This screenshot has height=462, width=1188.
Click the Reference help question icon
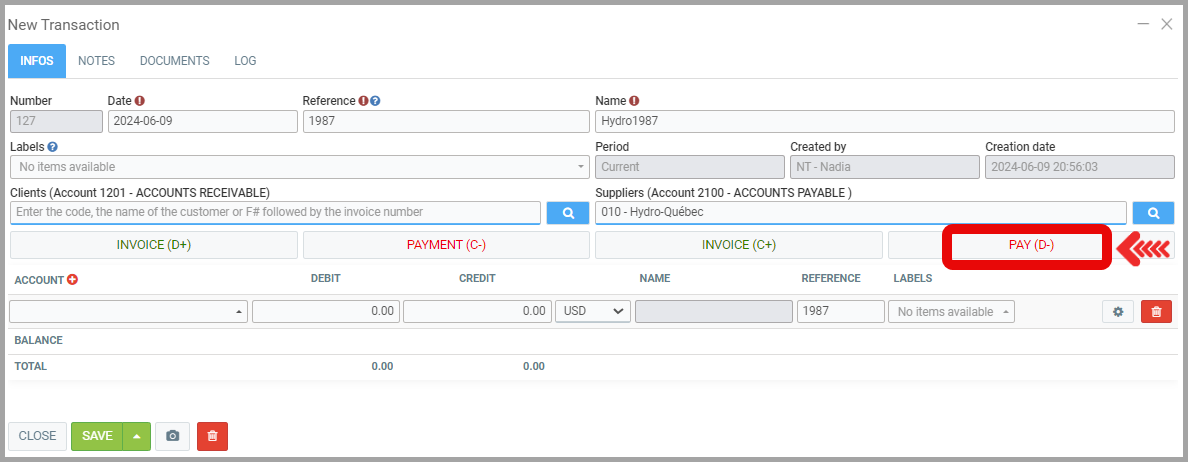pos(375,101)
